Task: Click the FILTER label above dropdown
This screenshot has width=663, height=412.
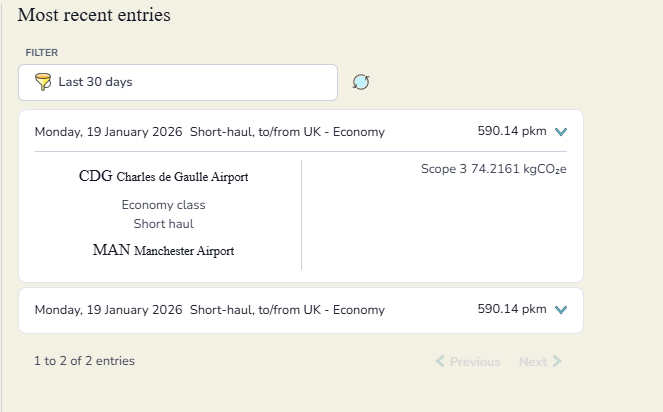Action: pyautogui.click(x=42, y=52)
